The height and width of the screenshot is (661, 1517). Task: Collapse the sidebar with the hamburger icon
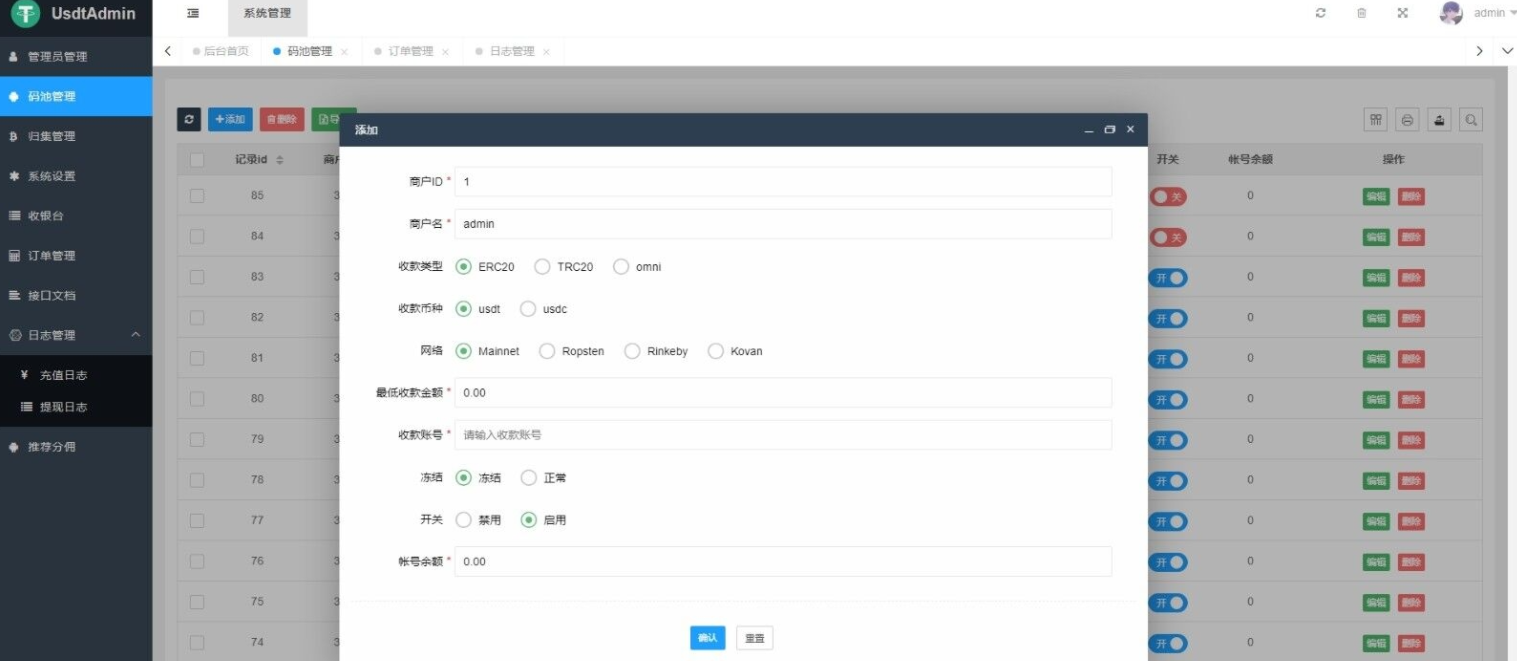(193, 13)
